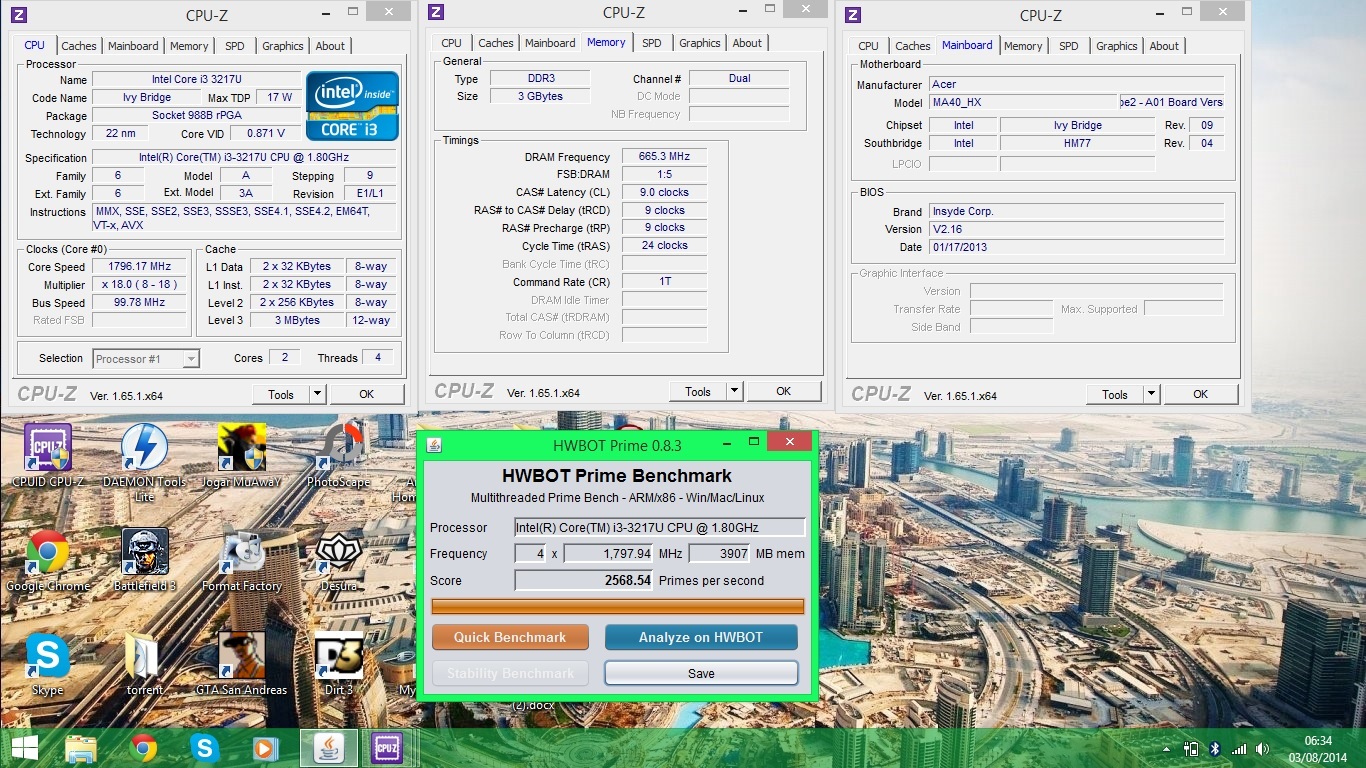Click the Acer manufacturer field
The image size is (1366, 768).
(1076, 84)
